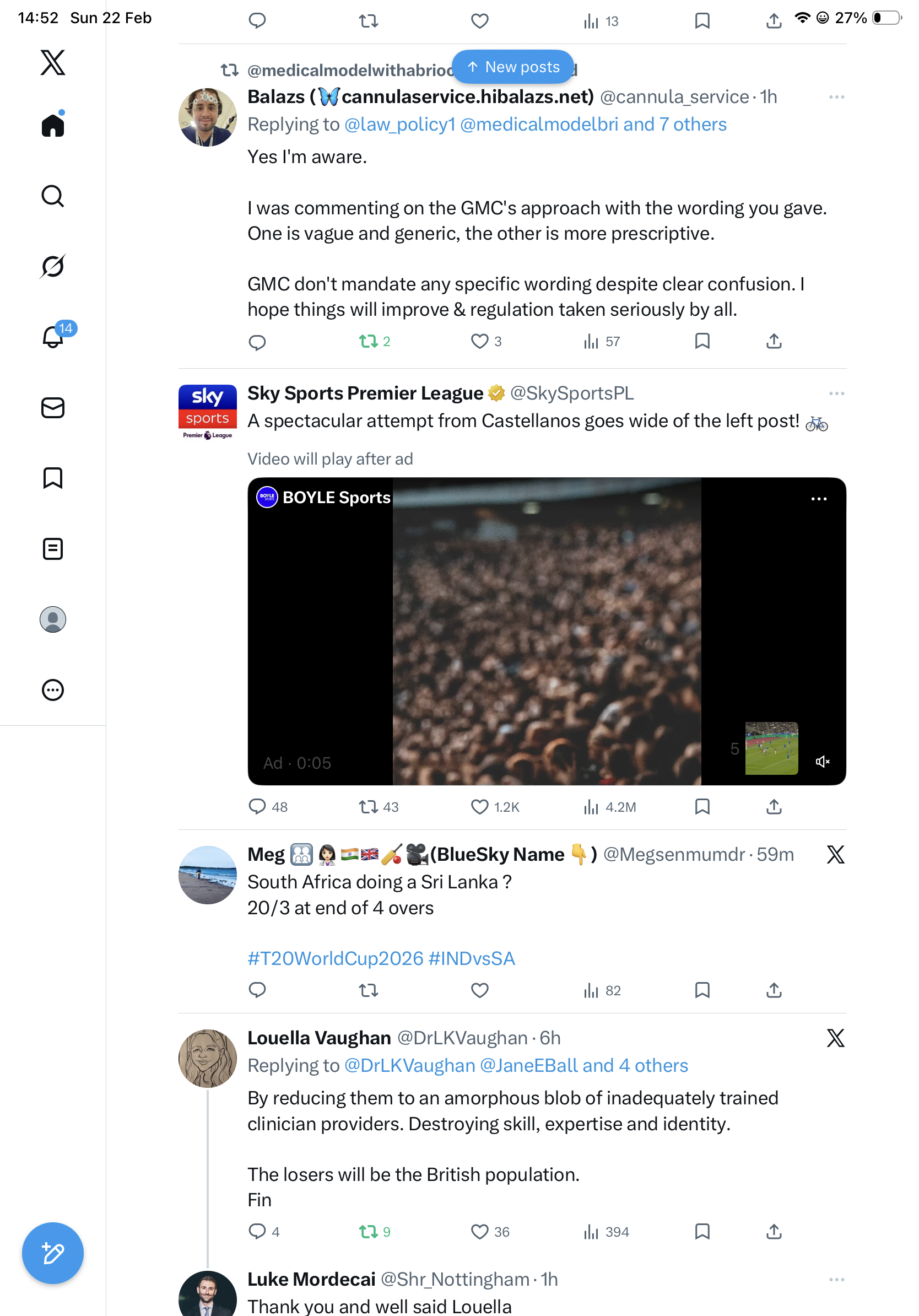Go to the Home tab in the sidebar
This screenshot has height=1316, width=919.
53,126
